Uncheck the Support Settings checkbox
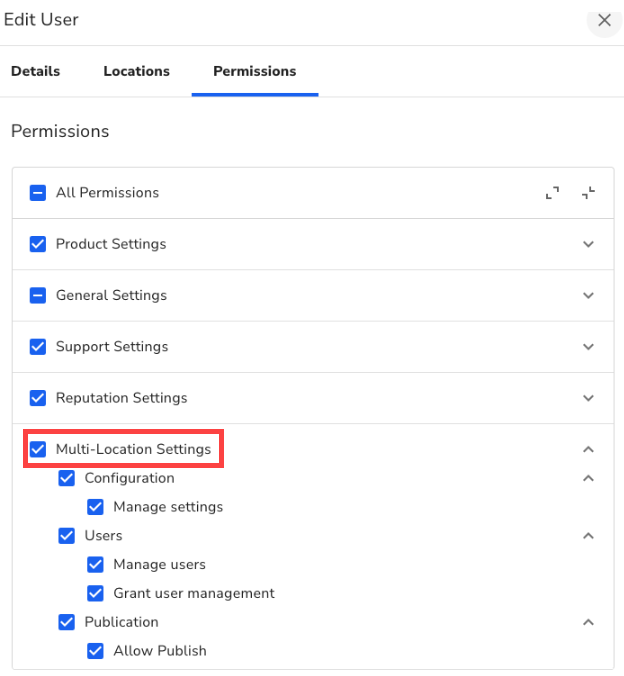The image size is (624, 676). point(38,347)
